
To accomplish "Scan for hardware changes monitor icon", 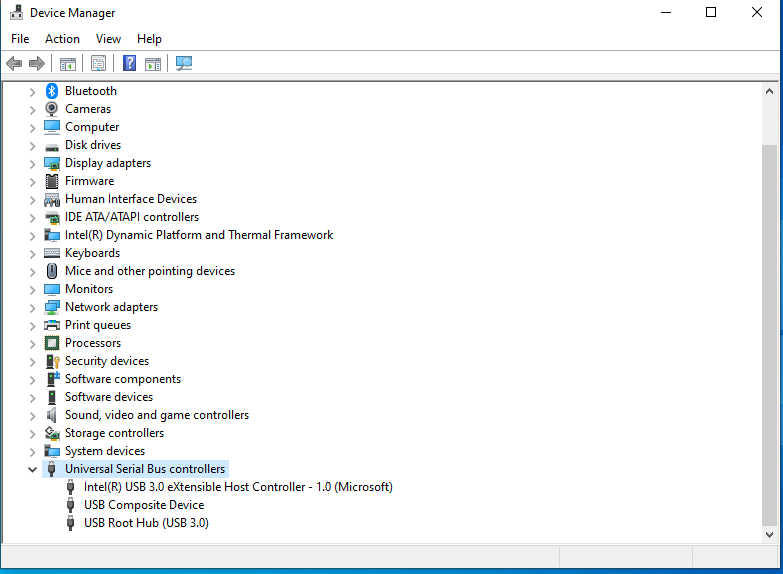I will [184, 63].
